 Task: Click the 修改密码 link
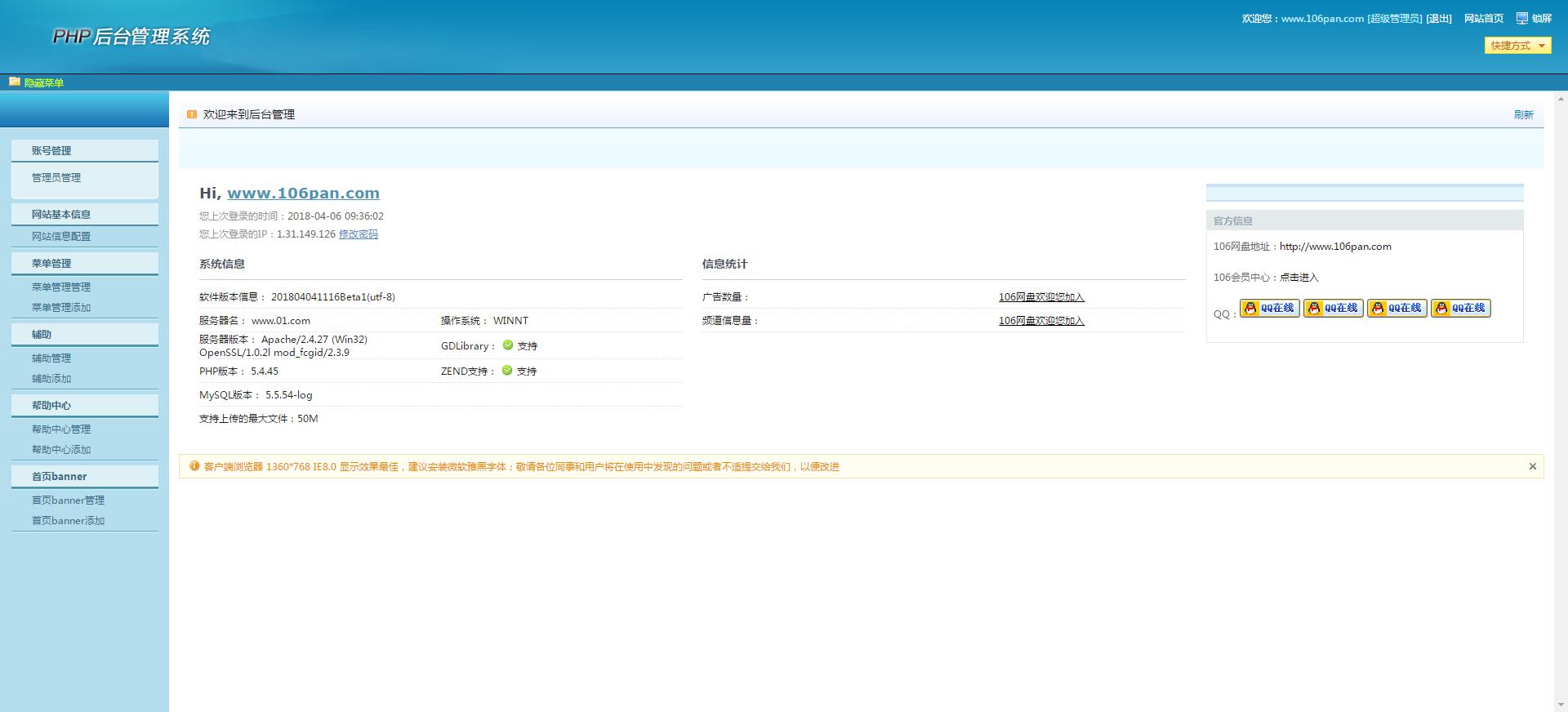point(359,234)
